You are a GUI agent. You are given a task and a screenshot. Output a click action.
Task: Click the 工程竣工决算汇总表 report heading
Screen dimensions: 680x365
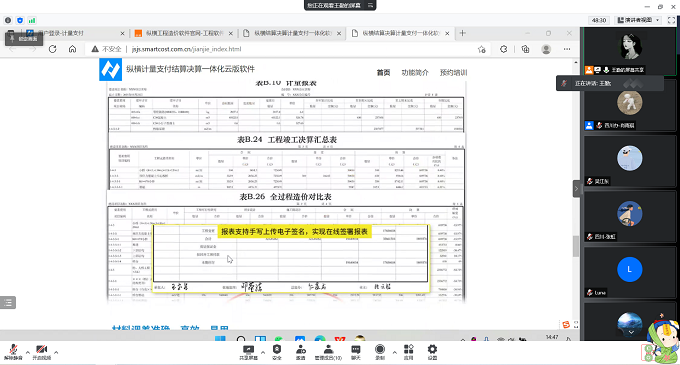[x=287, y=140]
